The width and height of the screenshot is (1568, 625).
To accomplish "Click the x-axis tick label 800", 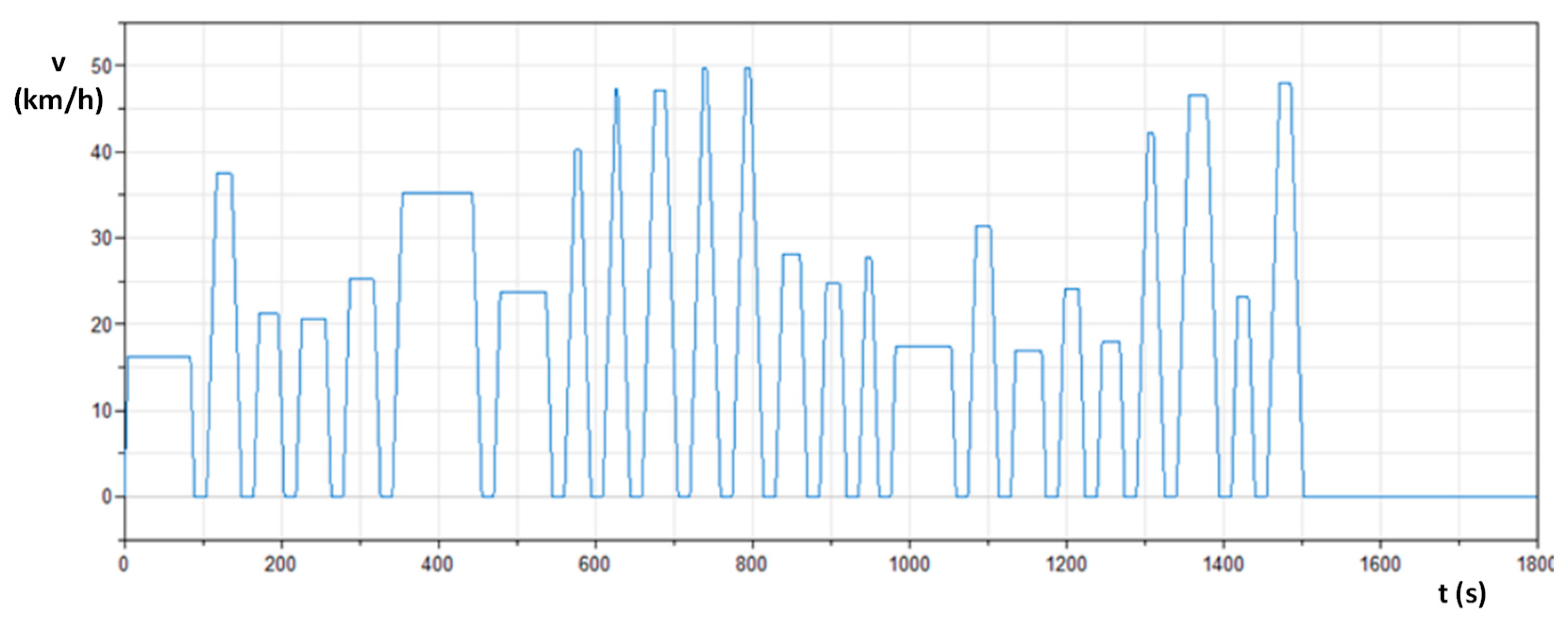I will tap(751, 565).
